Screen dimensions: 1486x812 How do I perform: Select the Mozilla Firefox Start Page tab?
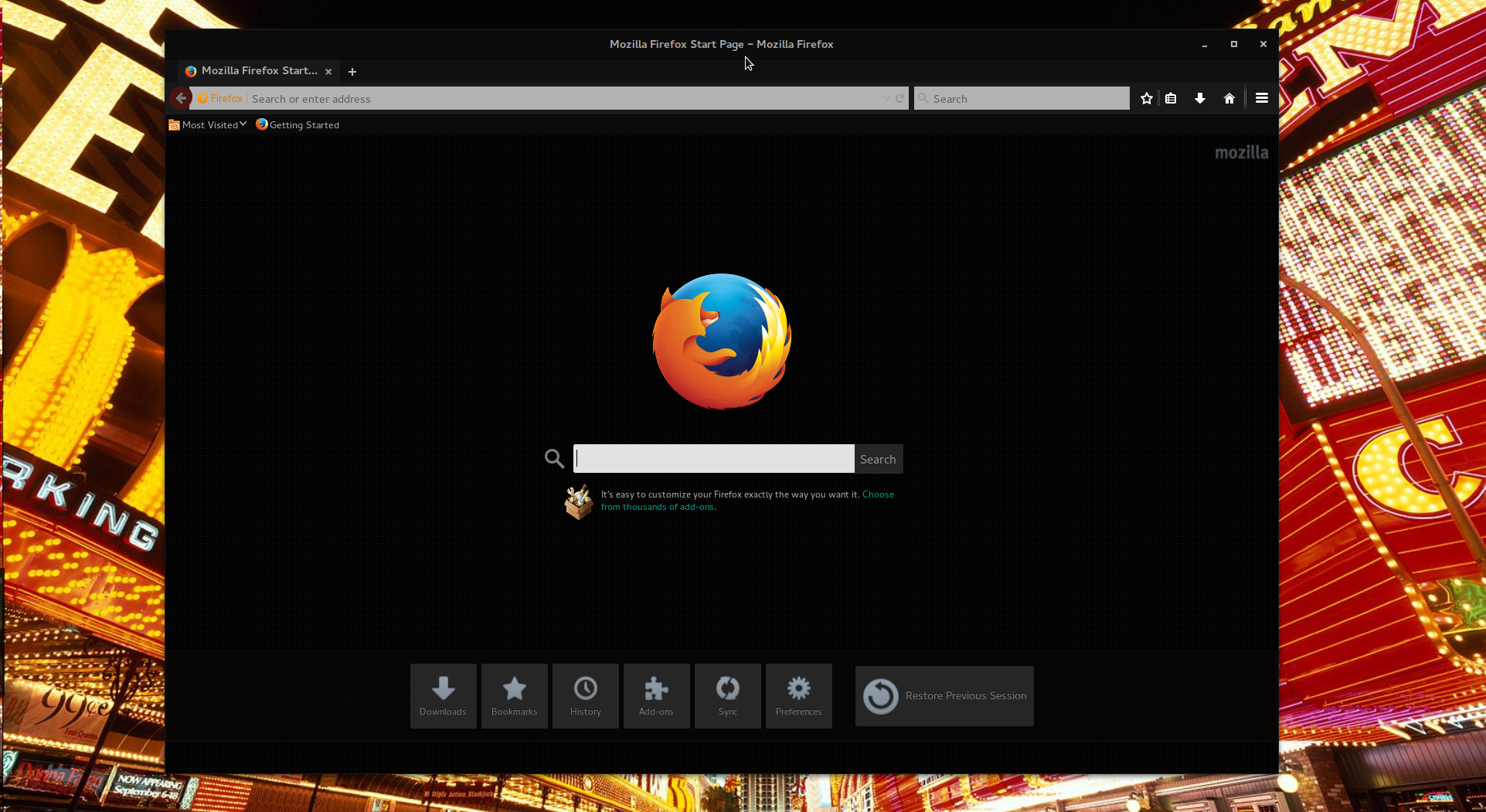259,71
